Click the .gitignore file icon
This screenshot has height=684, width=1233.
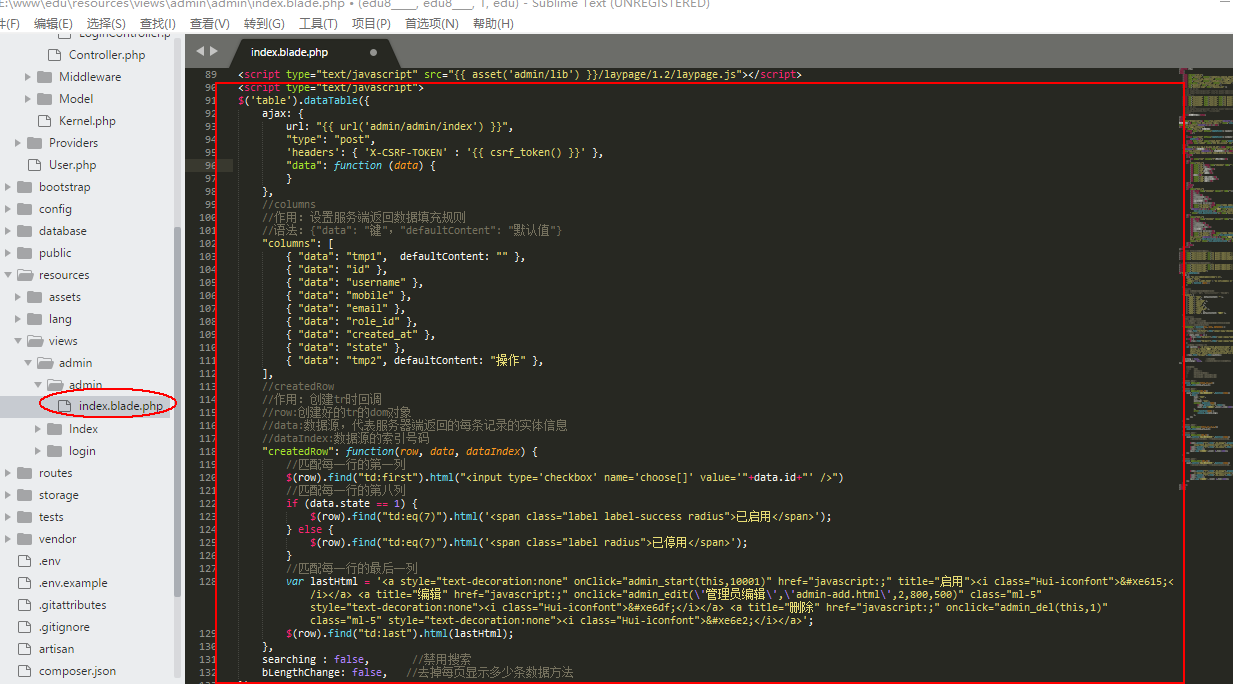tap(23, 627)
